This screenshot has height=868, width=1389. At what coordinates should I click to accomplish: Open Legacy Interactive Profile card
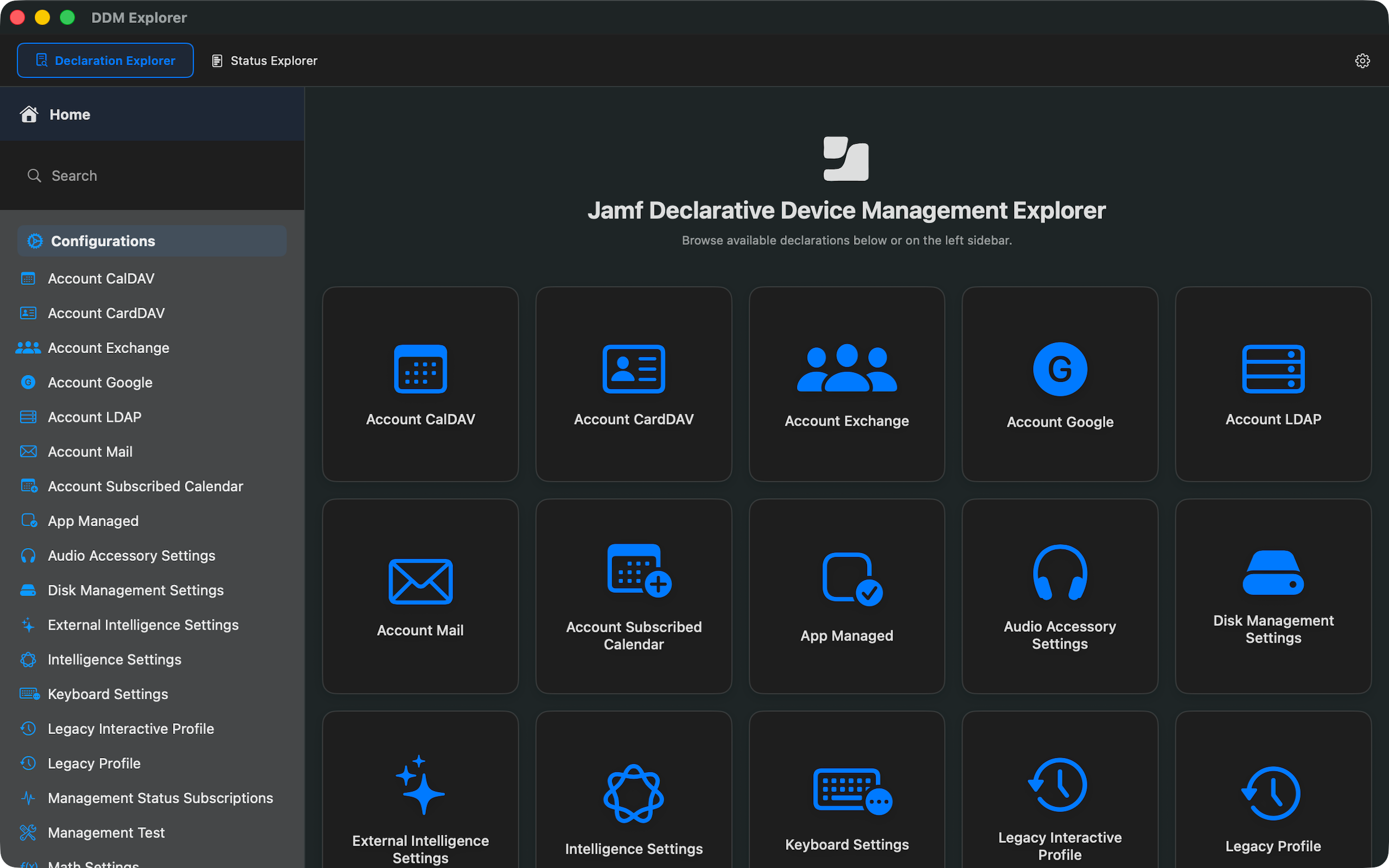pos(1060,789)
